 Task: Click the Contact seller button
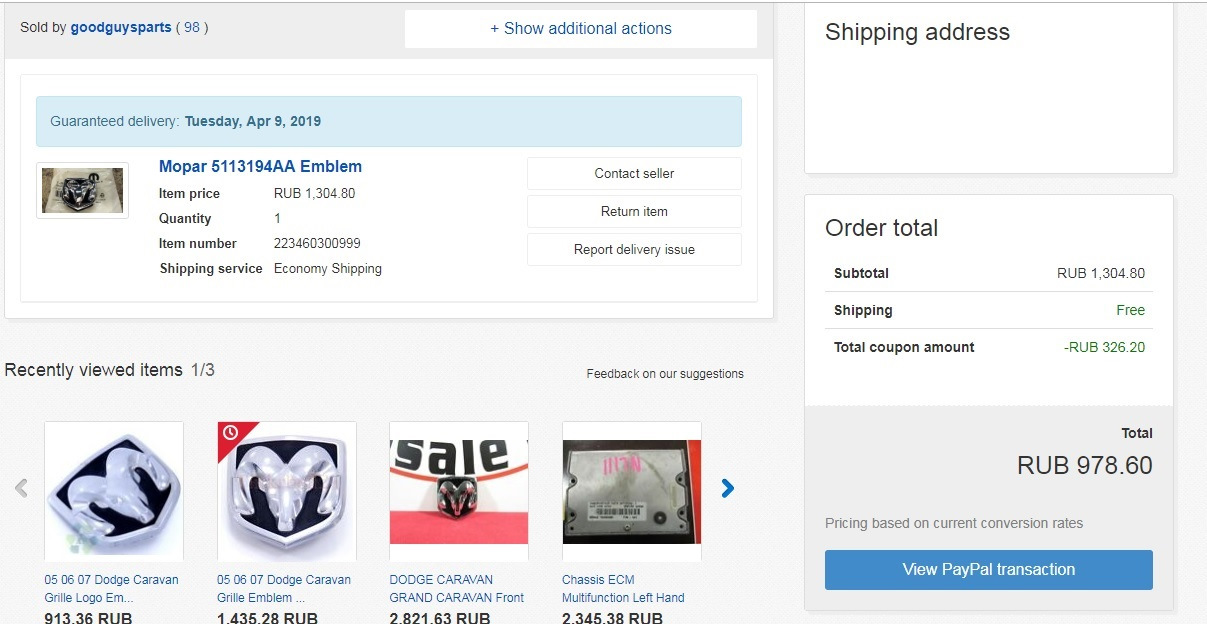click(634, 173)
